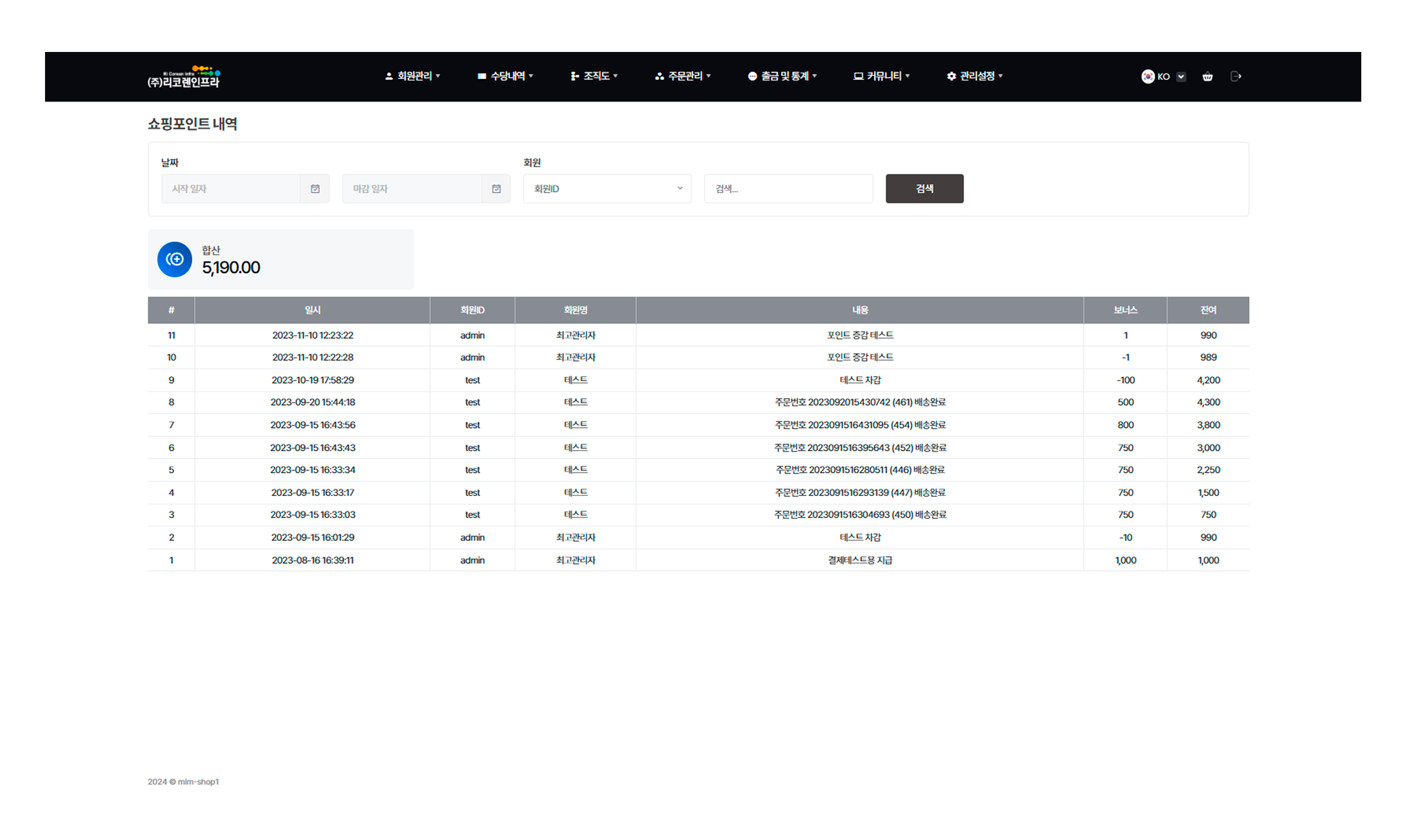Click the 2024 © mlm-shop1 footer text
This screenshot has height=840, width=1404.
pyautogui.click(x=183, y=782)
